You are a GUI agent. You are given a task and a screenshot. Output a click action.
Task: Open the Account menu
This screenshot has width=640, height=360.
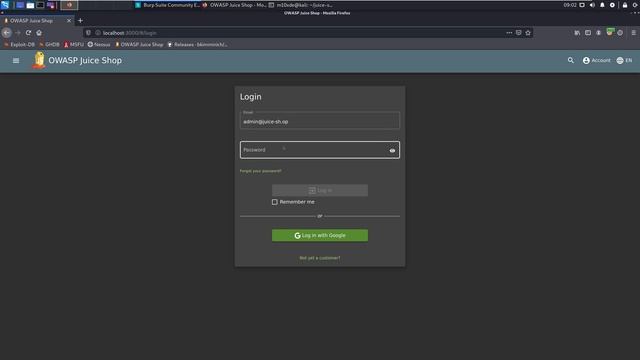[x=596, y=60]
